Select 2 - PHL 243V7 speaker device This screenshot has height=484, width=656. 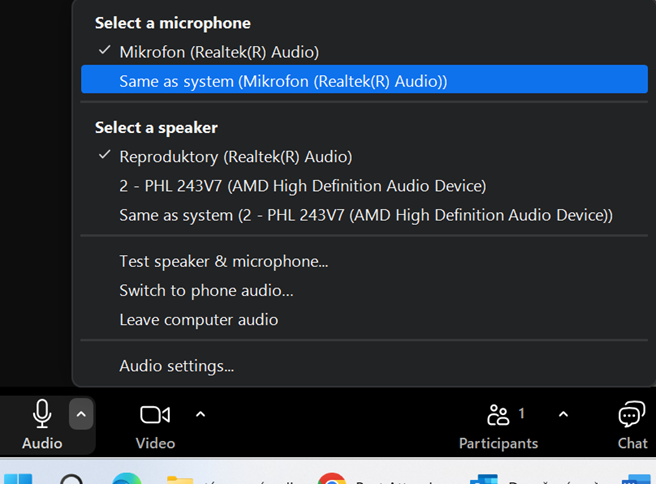click(302, 186)
